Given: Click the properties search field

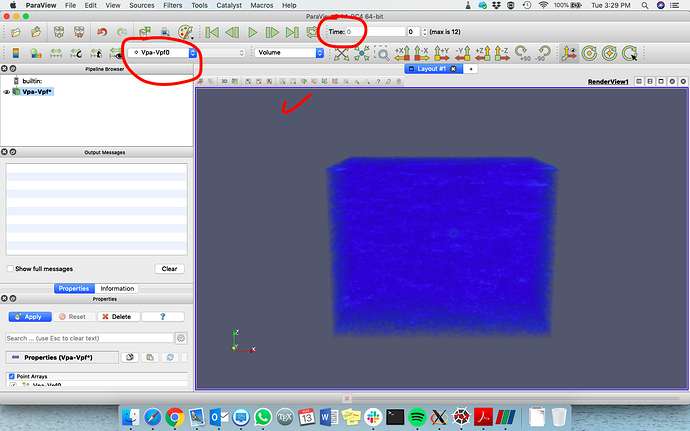Looking at the screenshot, I should pyautogui.click(x=89, y=338).
